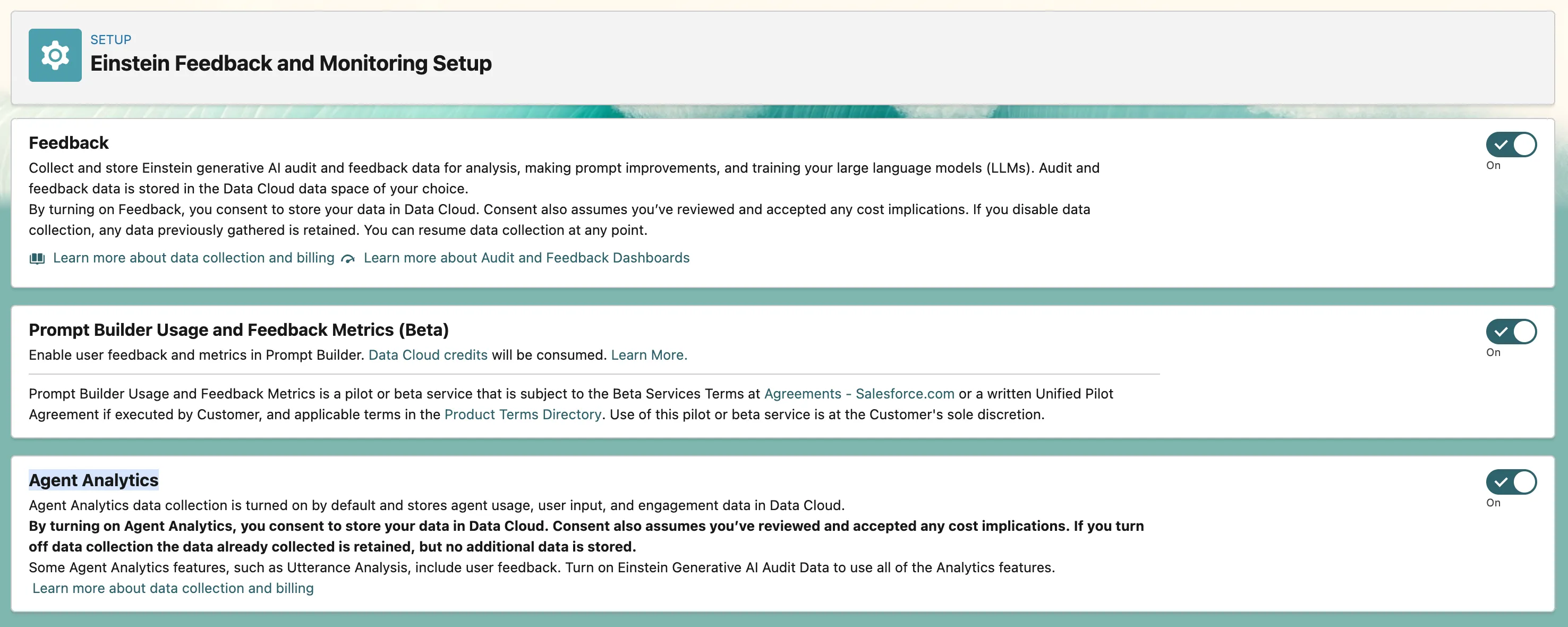This screenshot has width=1568, height=627.
Task: Open Agent Analytics data collection and billing link
Action: pos(173,589)
